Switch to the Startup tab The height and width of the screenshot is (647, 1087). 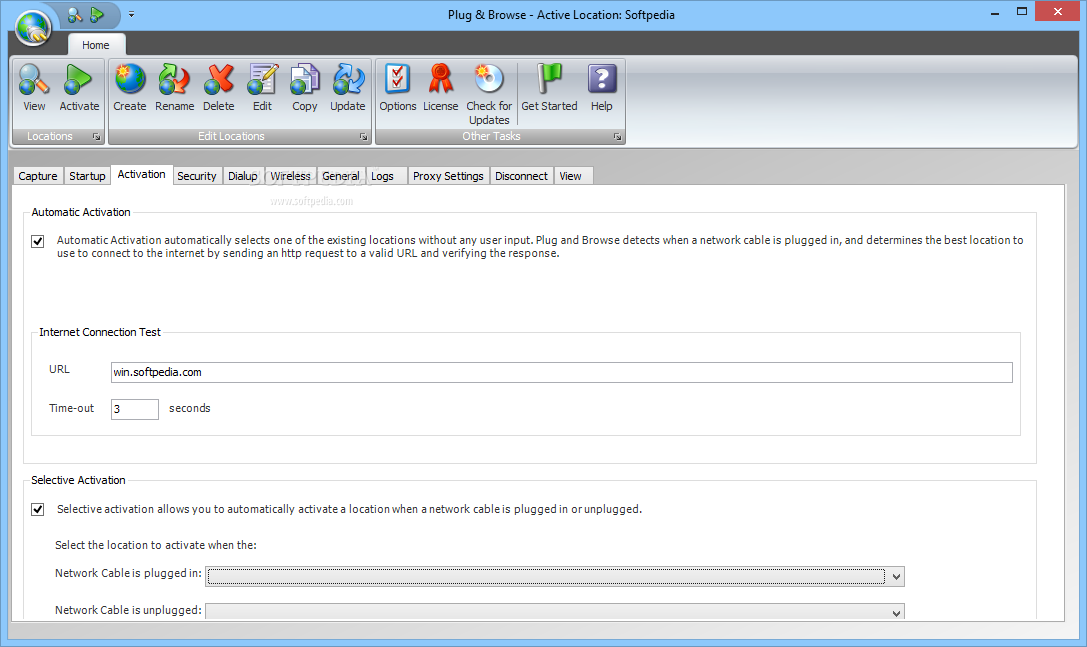(87, 176)
